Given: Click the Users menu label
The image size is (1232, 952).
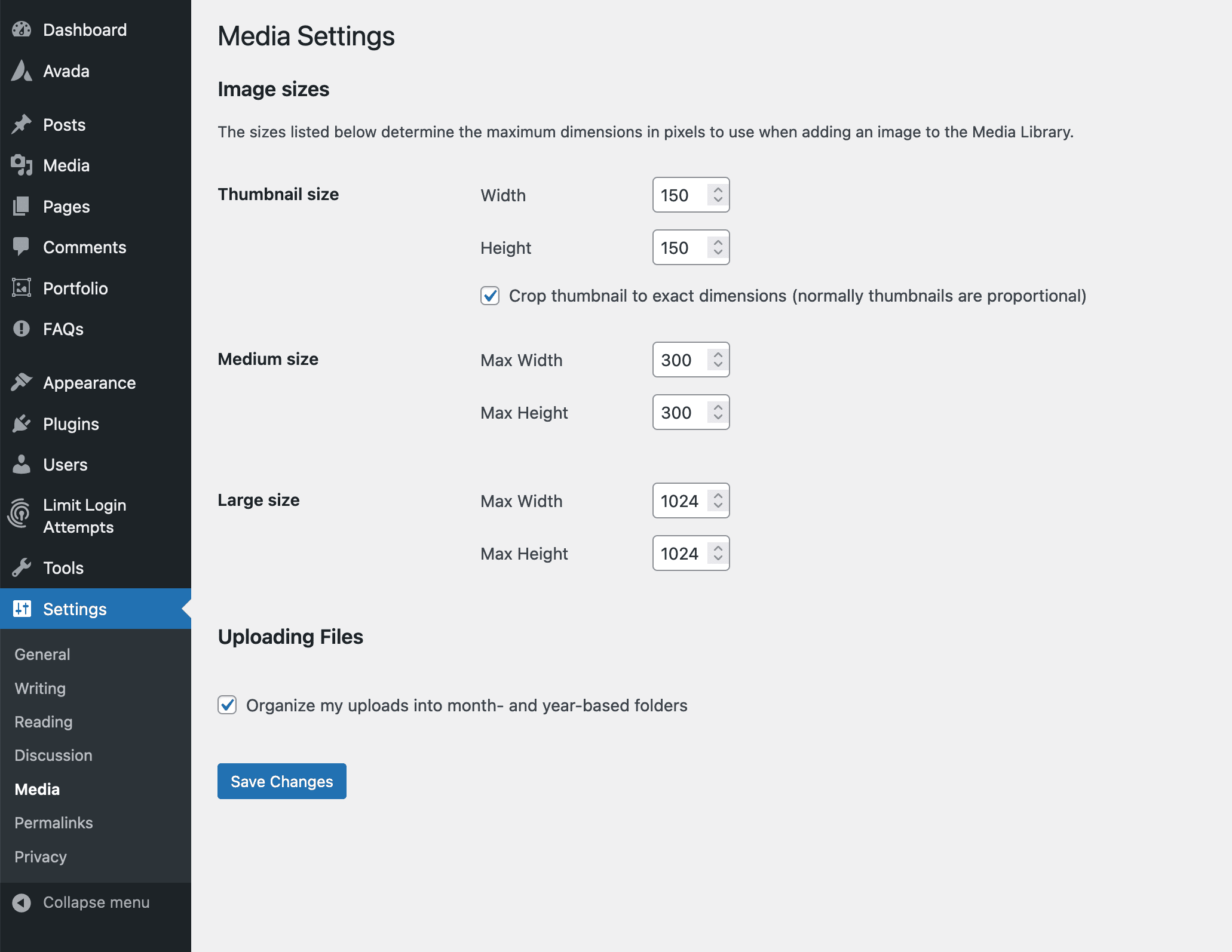Looking at the screenshot, I should click(x=65, y=465).
